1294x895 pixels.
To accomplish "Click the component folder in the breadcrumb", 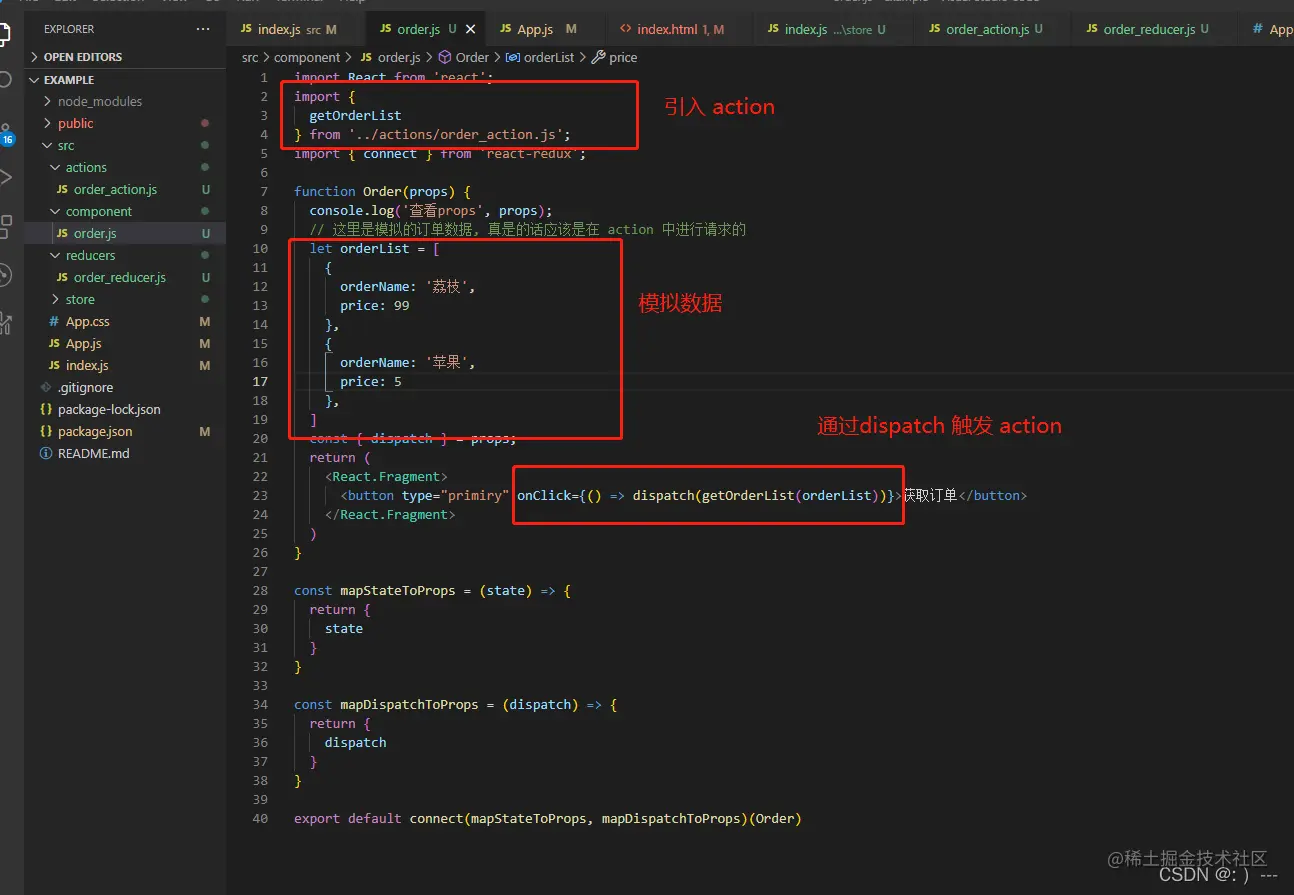I will 307,57.
